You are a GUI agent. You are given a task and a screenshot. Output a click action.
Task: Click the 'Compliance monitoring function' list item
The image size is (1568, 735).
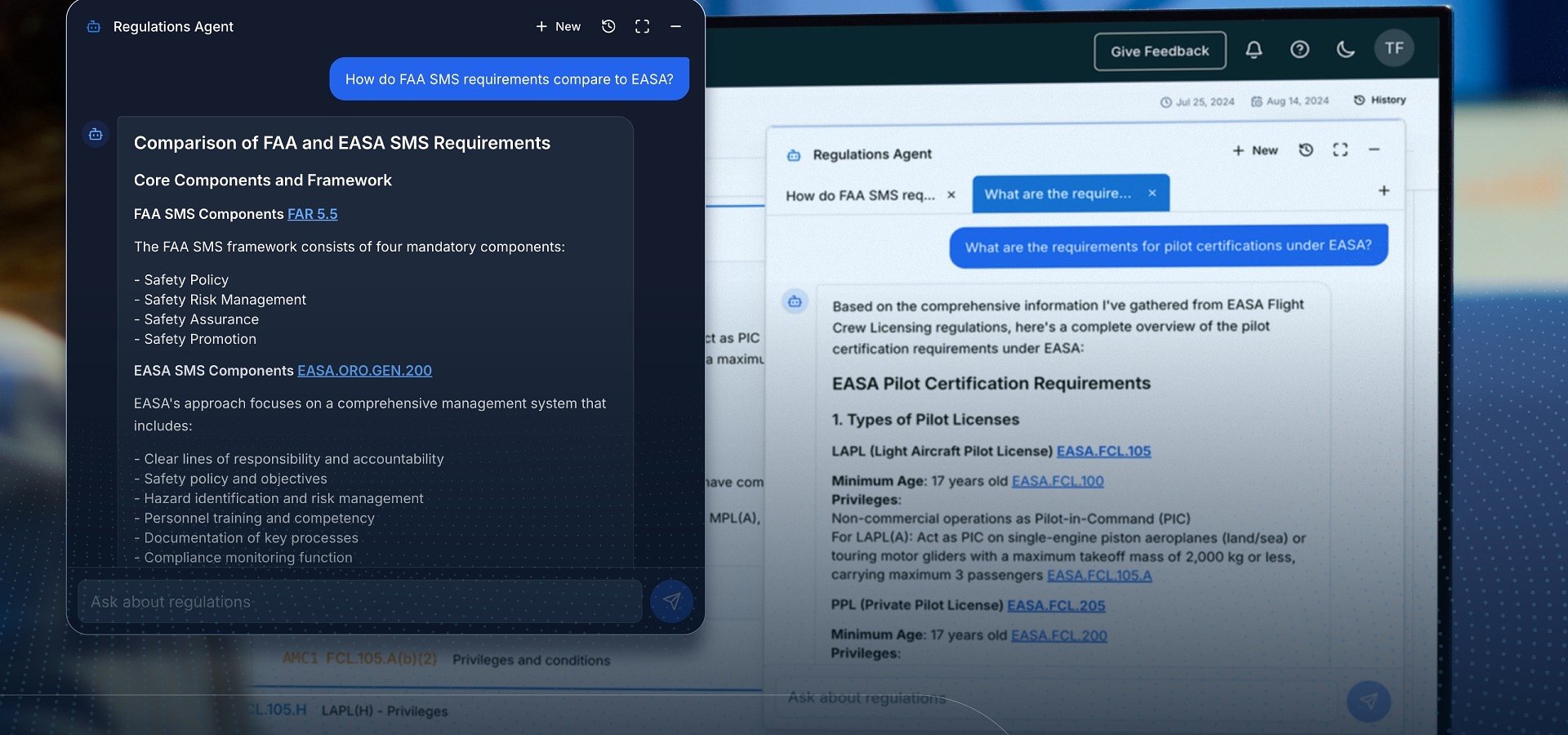pos(243,558)
